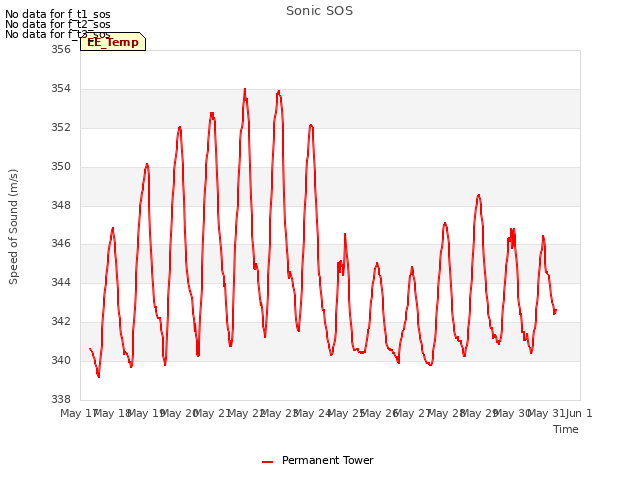Viewport: 640px width, 480px height.
Task: Click the 'May 17' x-axis date label
Action: (79, 413)
